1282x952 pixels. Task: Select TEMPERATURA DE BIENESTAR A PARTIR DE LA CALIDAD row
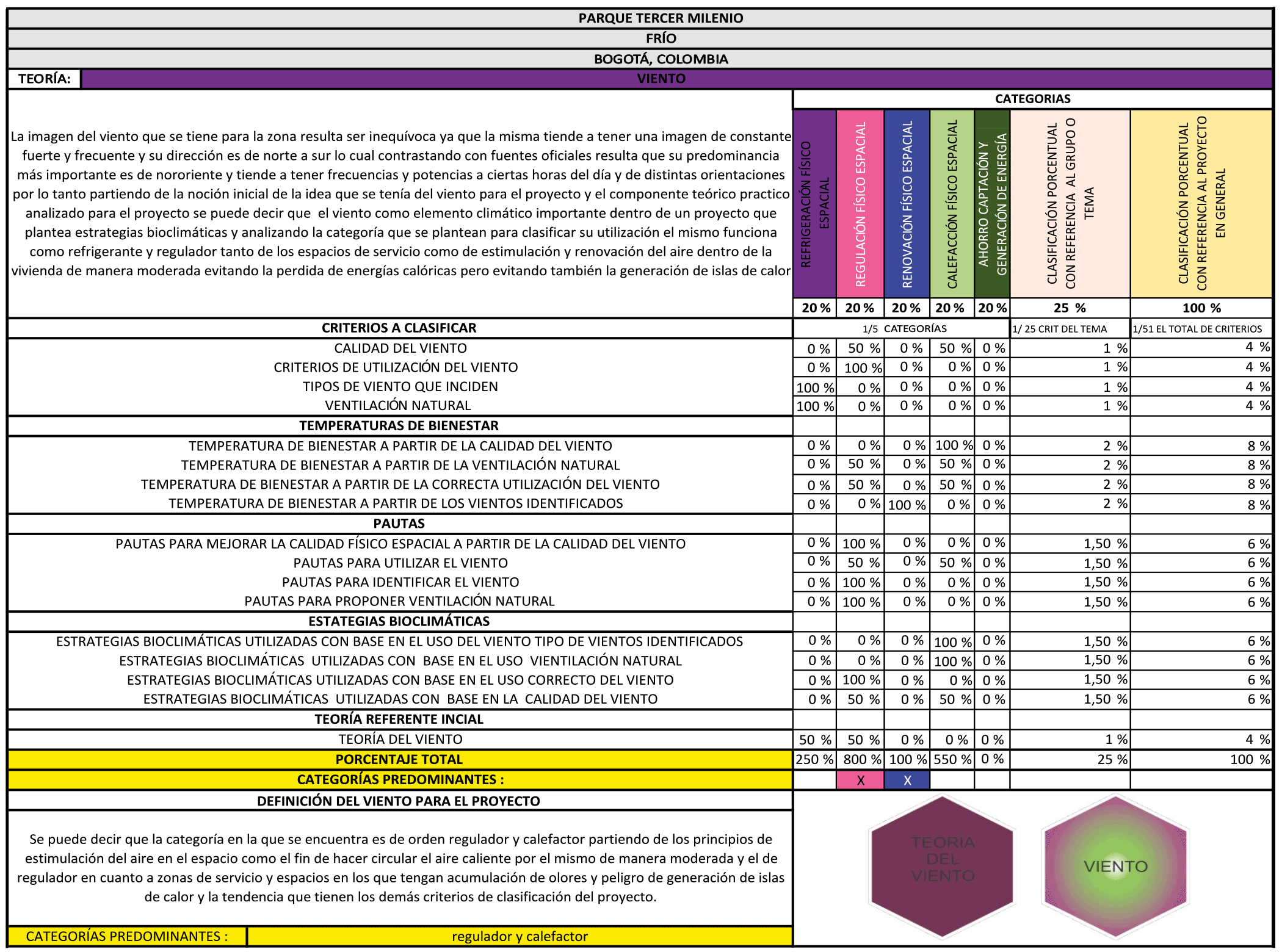pyautogui.click(x=400, y=446)
